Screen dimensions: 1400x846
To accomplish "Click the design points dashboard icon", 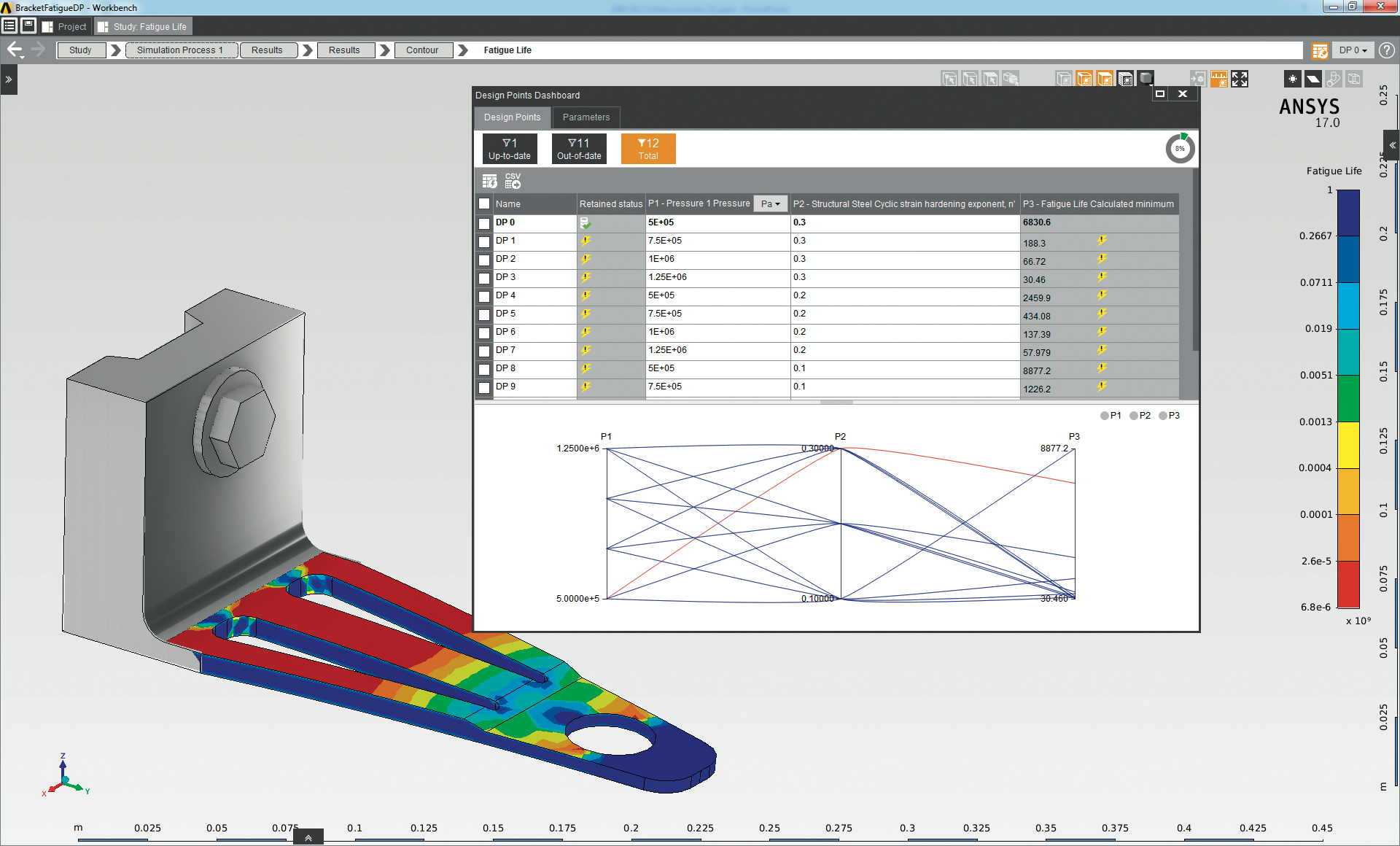I will click(1320, 50).
